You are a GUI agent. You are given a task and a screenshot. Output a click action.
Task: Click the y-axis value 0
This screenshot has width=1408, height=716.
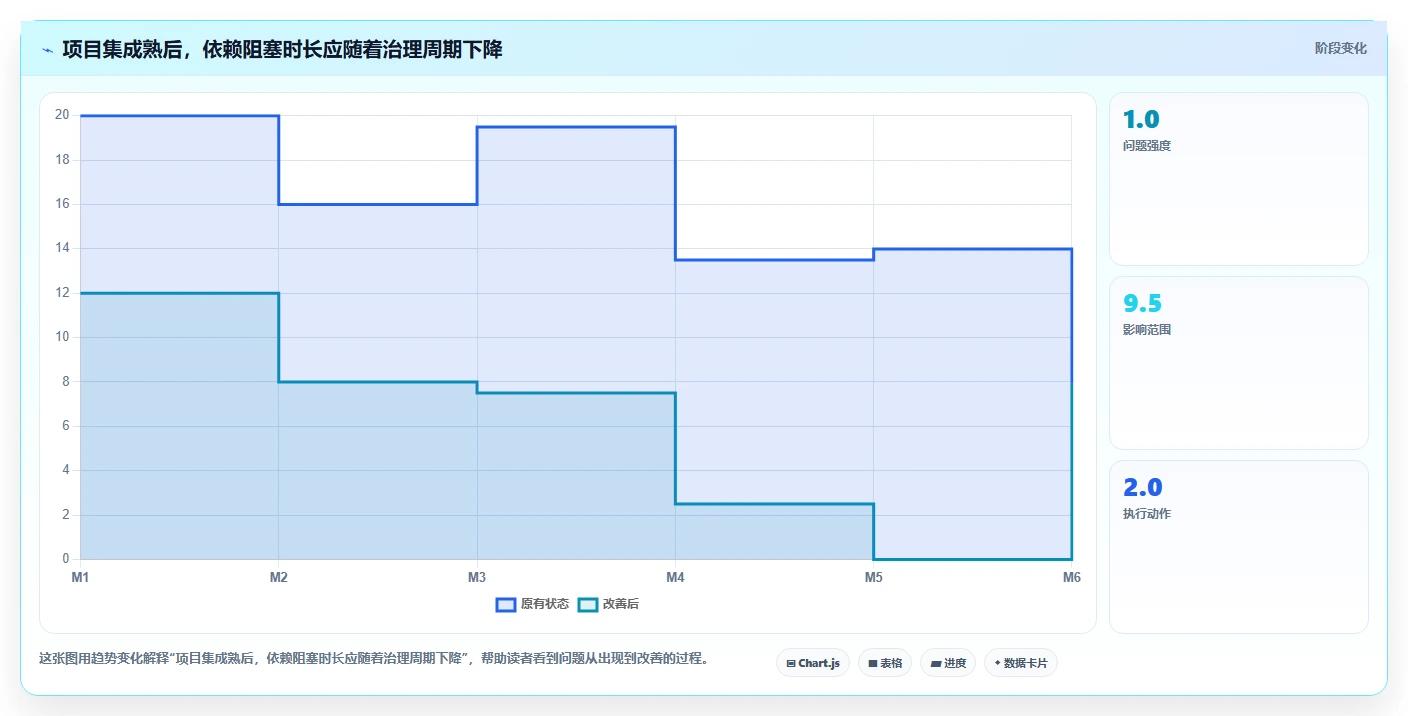[65, 559]
